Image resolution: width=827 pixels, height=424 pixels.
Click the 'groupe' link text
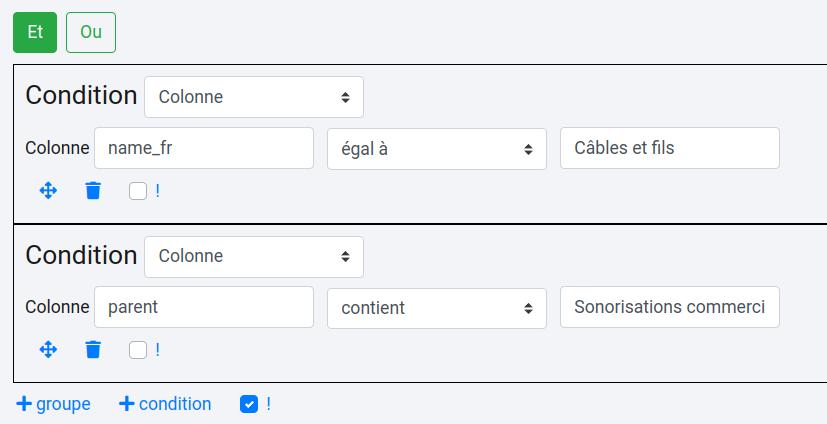pyautogui.click(x=63, y=404)
